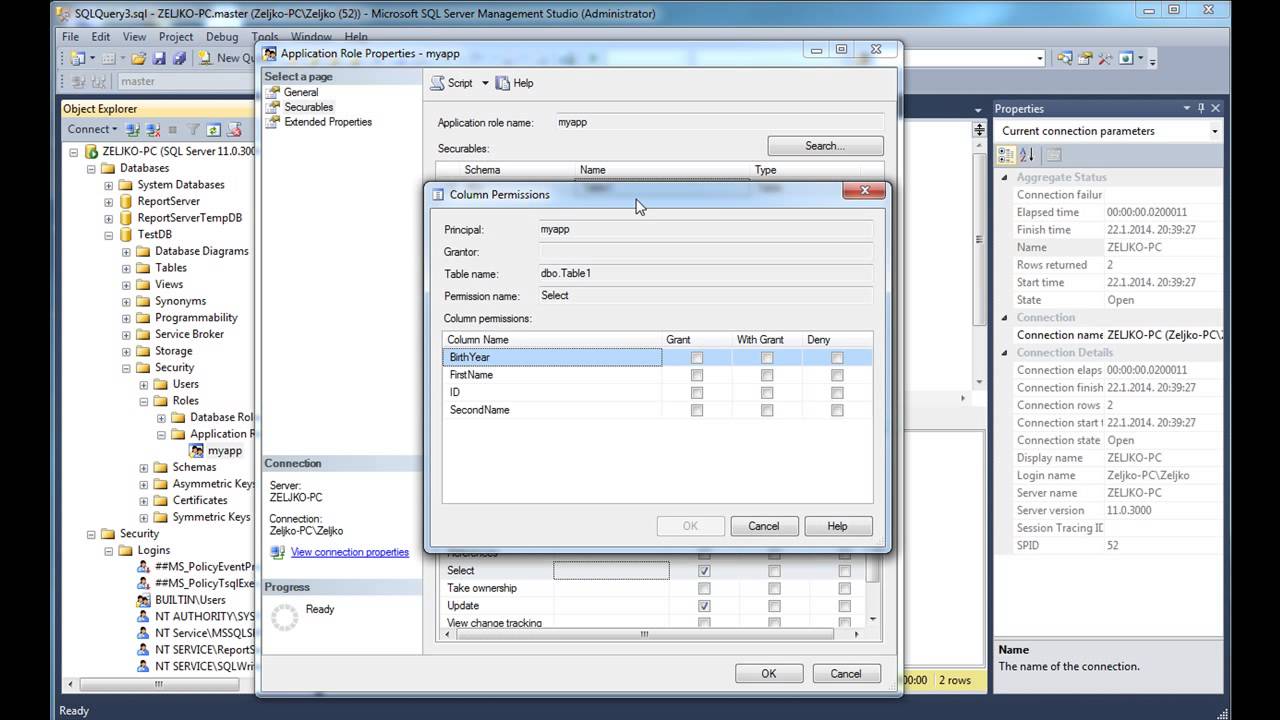
Task: Select the ReportServer database
Action: (x=169, y=201)
